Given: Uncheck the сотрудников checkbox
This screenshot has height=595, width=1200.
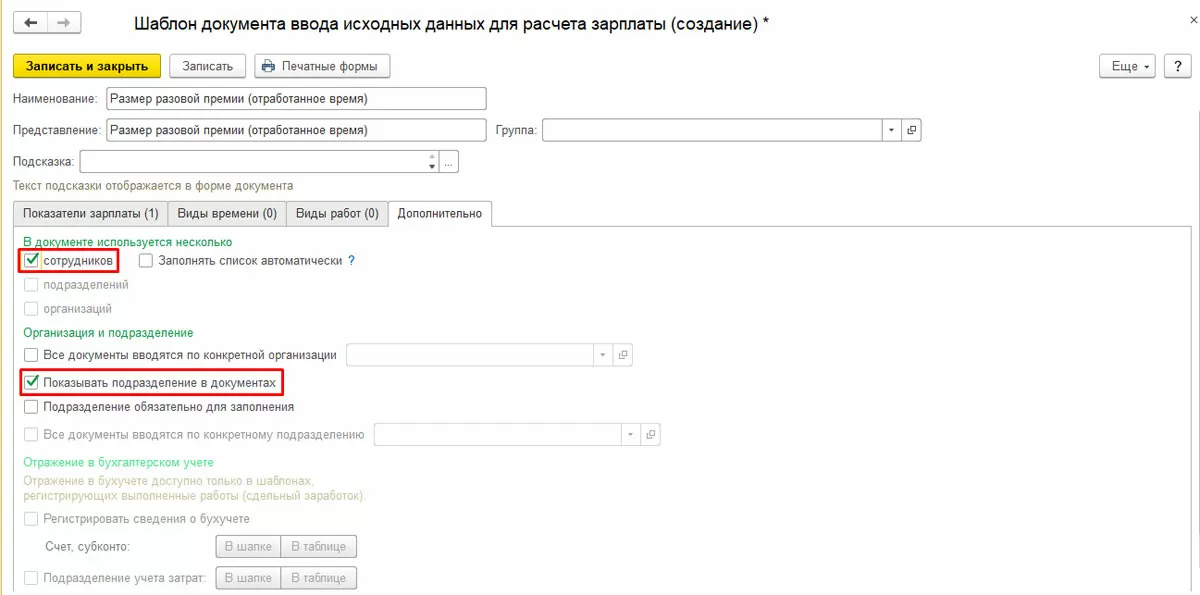Looking at the screenshot, I should click(32, 261).
